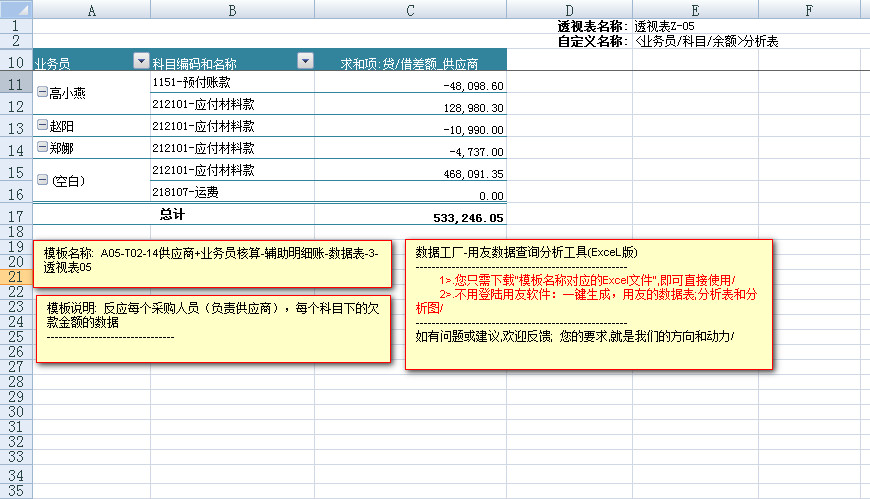870x499 pixels.
Task: Select row 17 header
Action: tap(15, 216)
